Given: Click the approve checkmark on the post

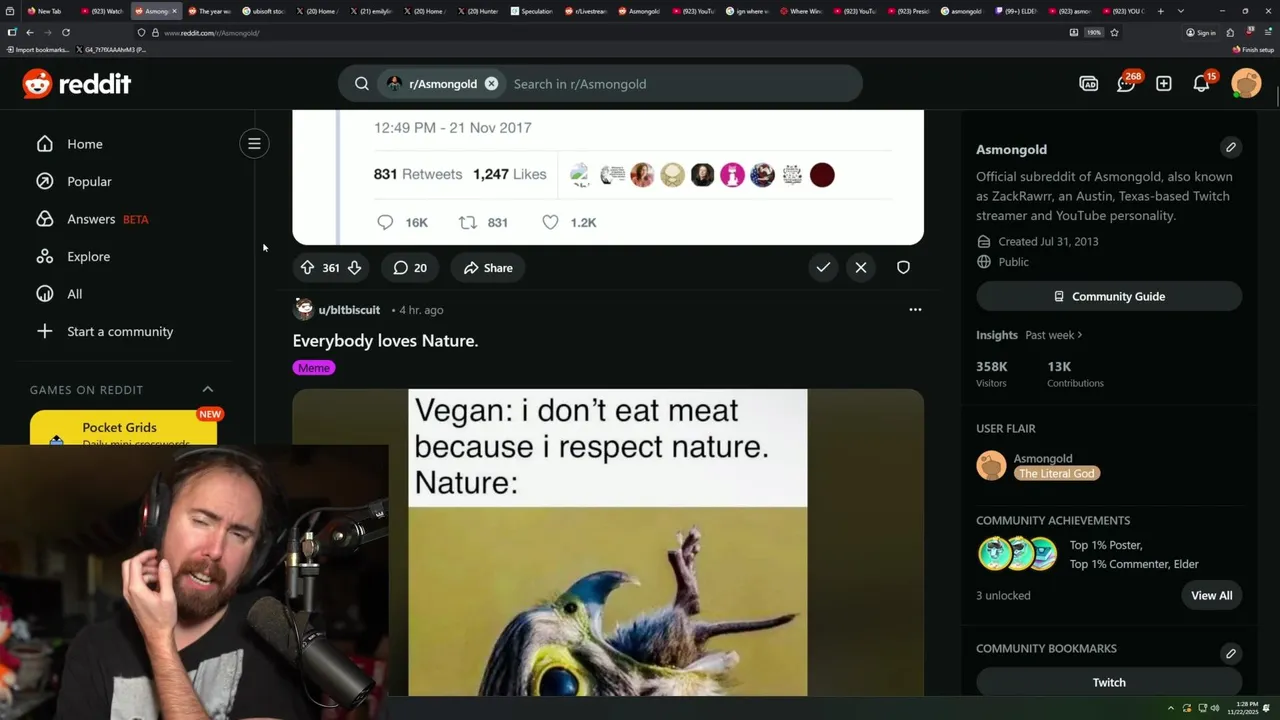Looking at the screenshot, I should (823, 268).
